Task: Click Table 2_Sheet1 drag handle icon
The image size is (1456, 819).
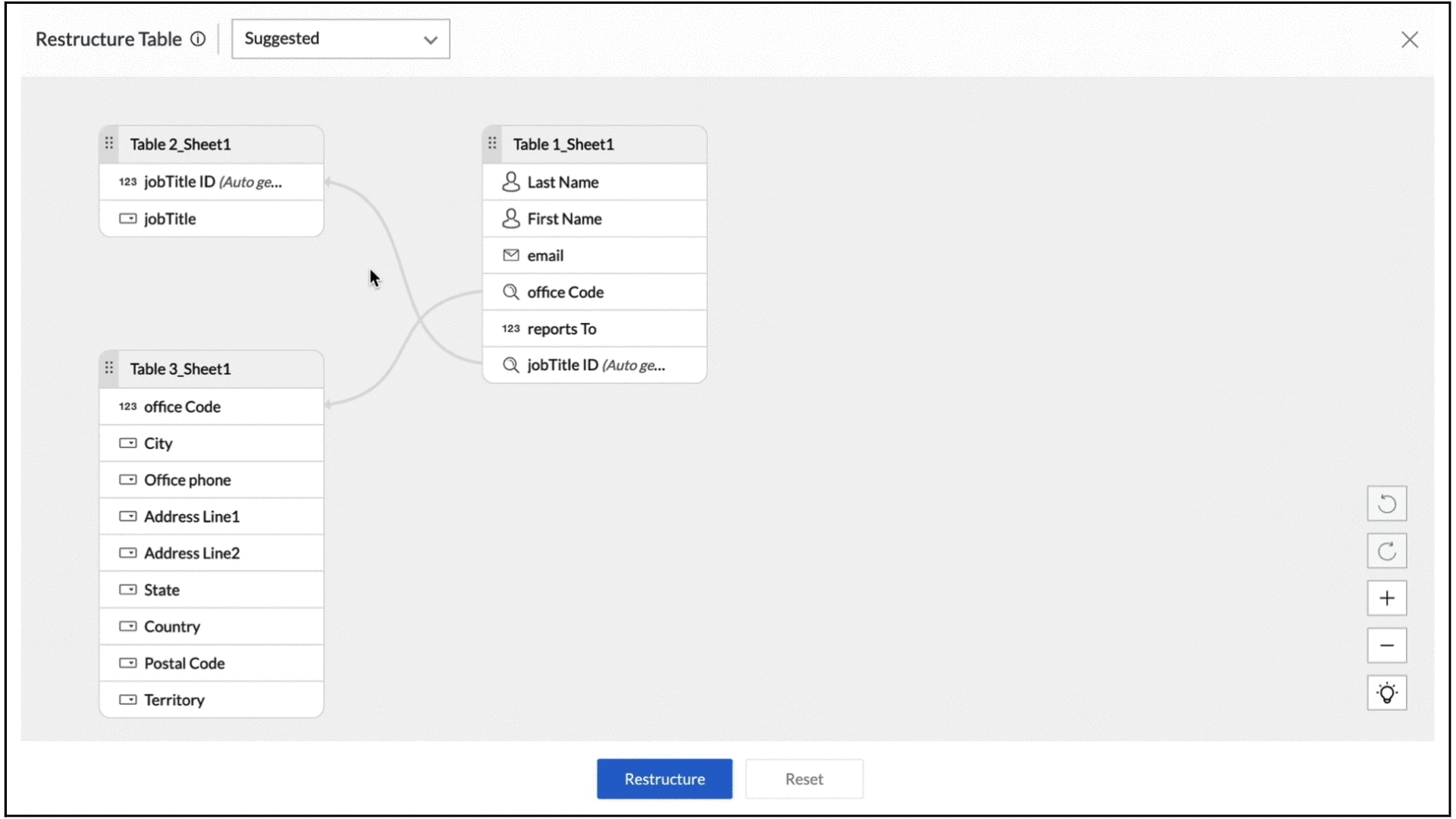Action: pos(109,143)
